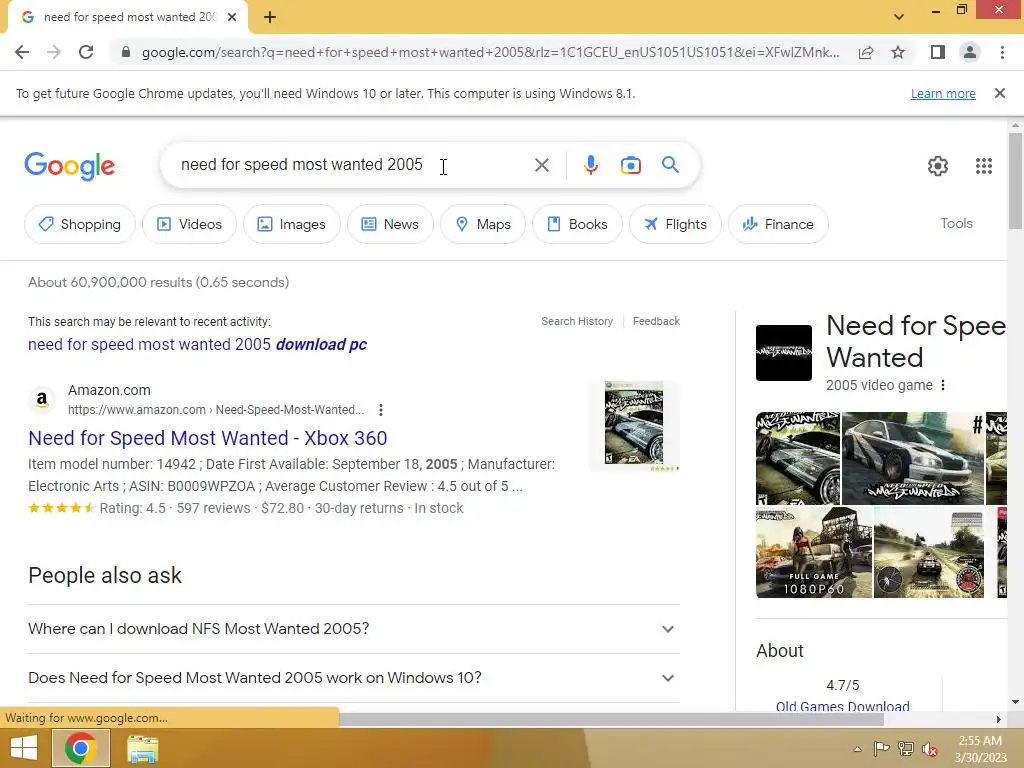Open Need for Speed Most Wanted Xbox 360 result
This screenshot has width=1024, height=768.
click(x=208, y=438)
